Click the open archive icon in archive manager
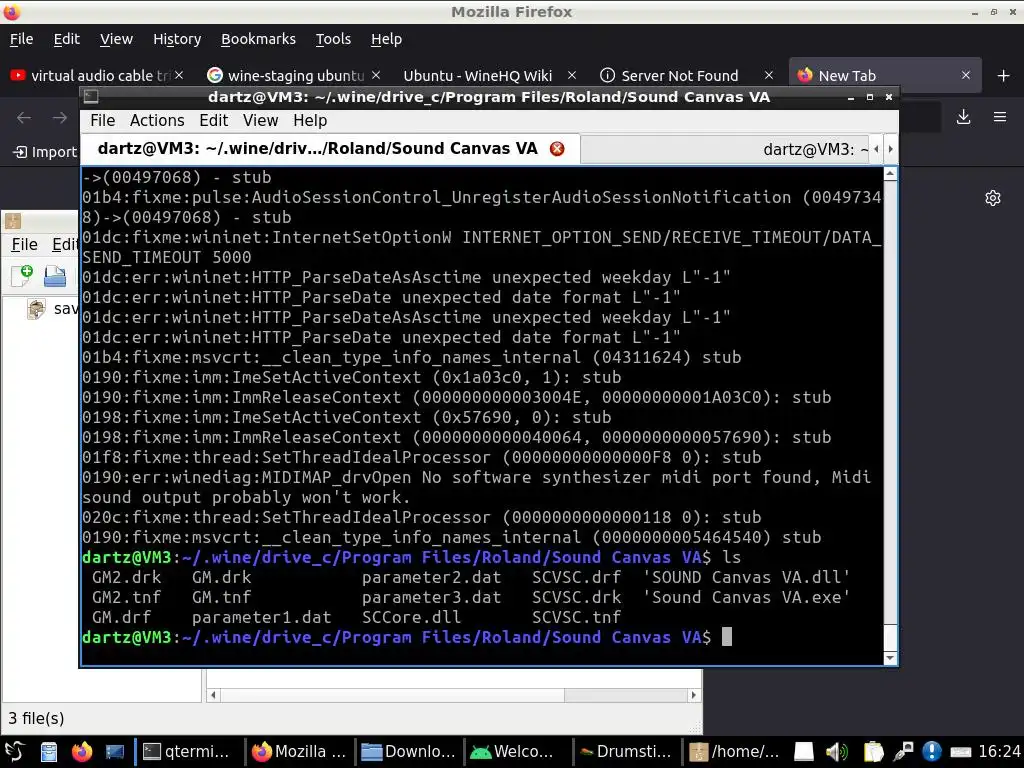The height and width of the screenshot is (768, 1024). 55,276
